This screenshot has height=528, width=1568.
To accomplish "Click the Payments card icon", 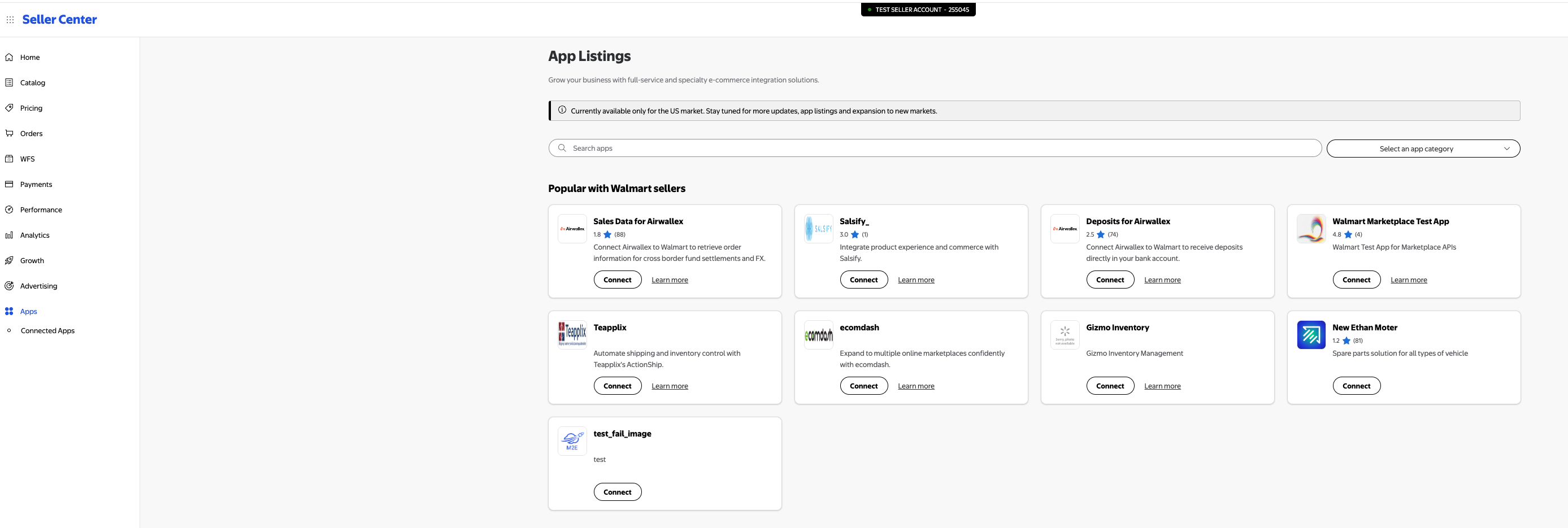I will [9, 184].
